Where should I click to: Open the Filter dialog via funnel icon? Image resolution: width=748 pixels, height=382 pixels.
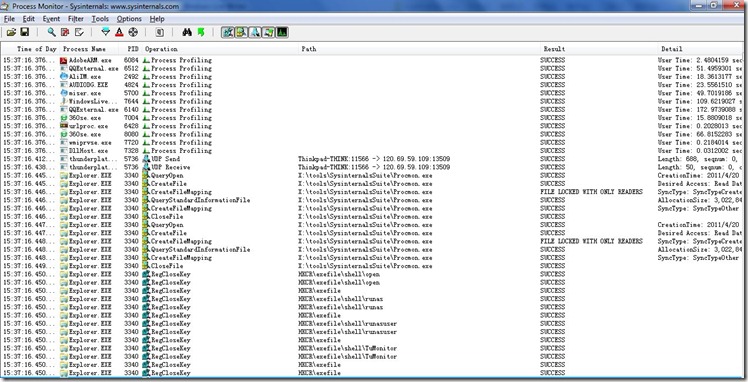tap(105, 32)
